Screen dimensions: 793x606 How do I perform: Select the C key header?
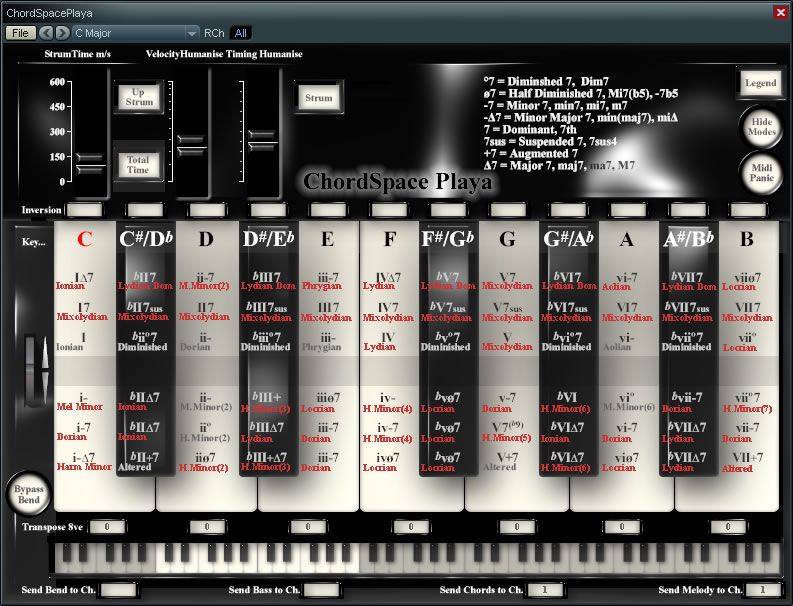coord(84,239)
